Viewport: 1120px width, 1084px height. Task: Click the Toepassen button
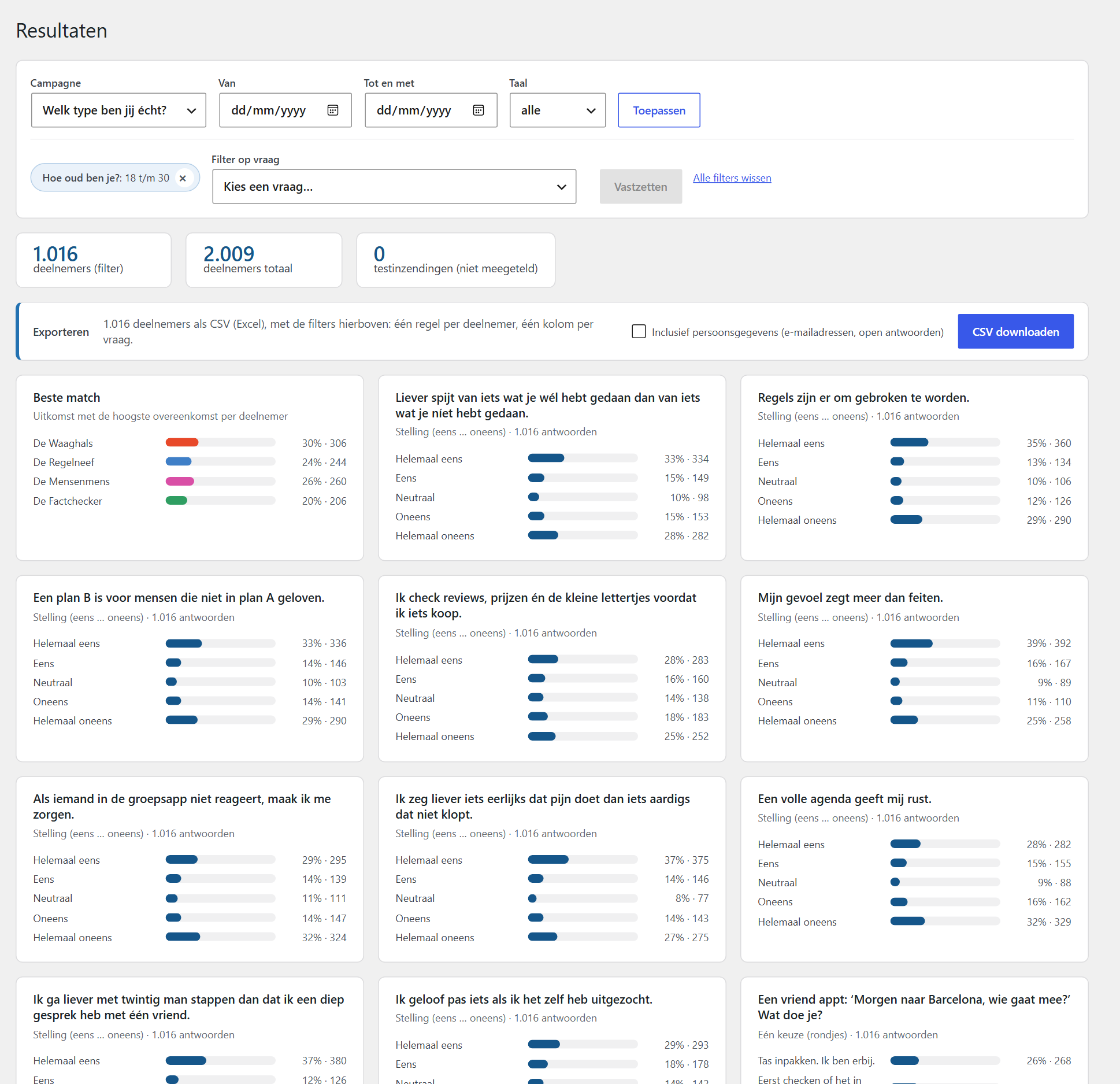659,110
